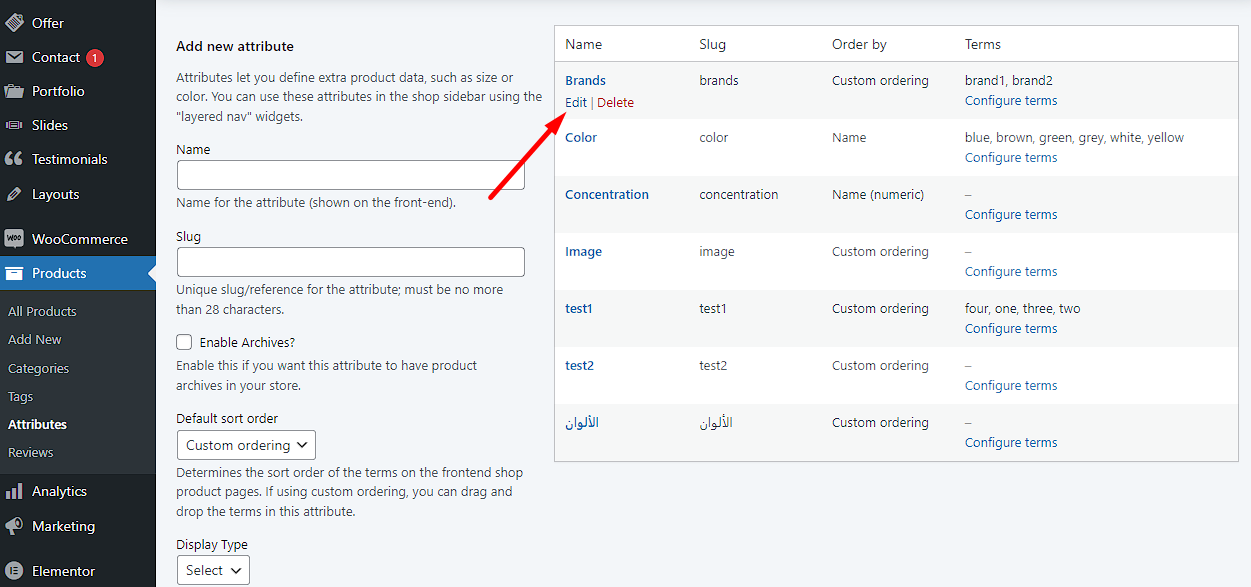Viewport: 1251px width, 587px height.
Task: Open the Offer menu icon
Action: pyautogui.click(x=14, y=23)
